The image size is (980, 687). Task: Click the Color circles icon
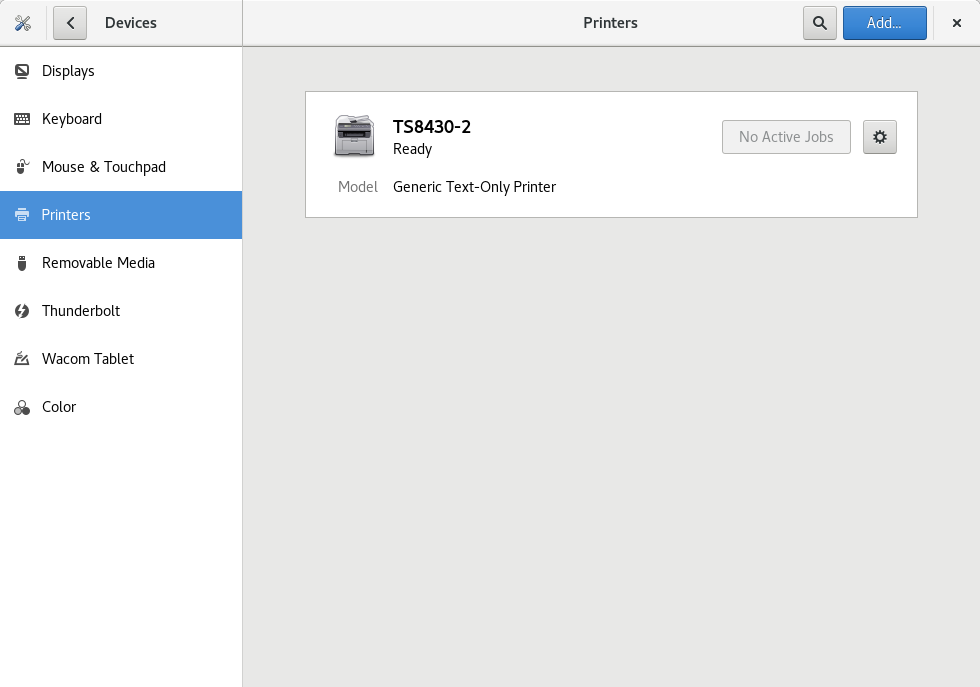pos(22,408)
